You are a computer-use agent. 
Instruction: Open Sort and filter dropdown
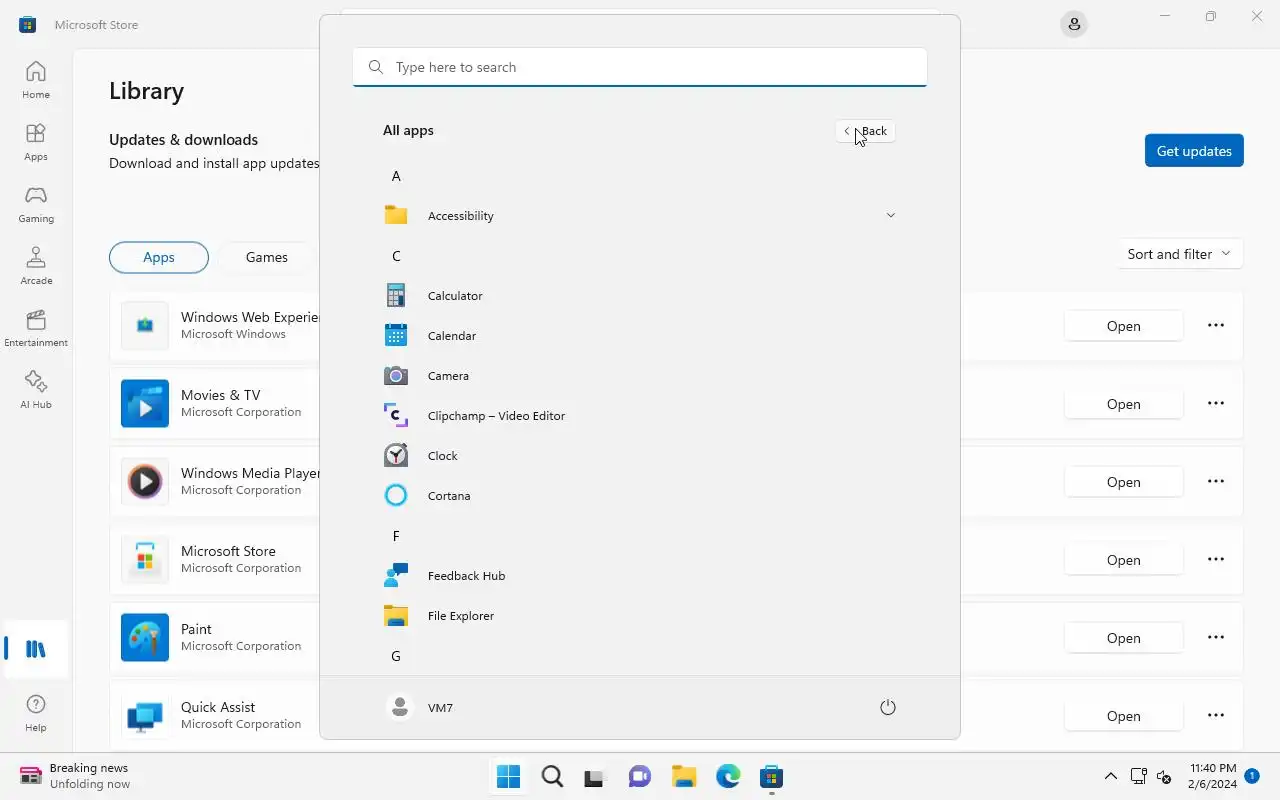point(1179,254)
